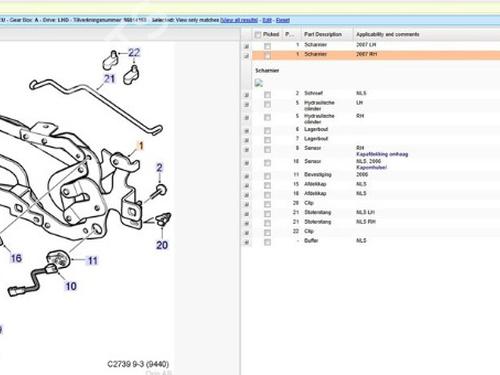The height and width of the screenshot is (375, 500).
Task: Check the box for Scharnier 2007 LH
Action: [267, 46]
